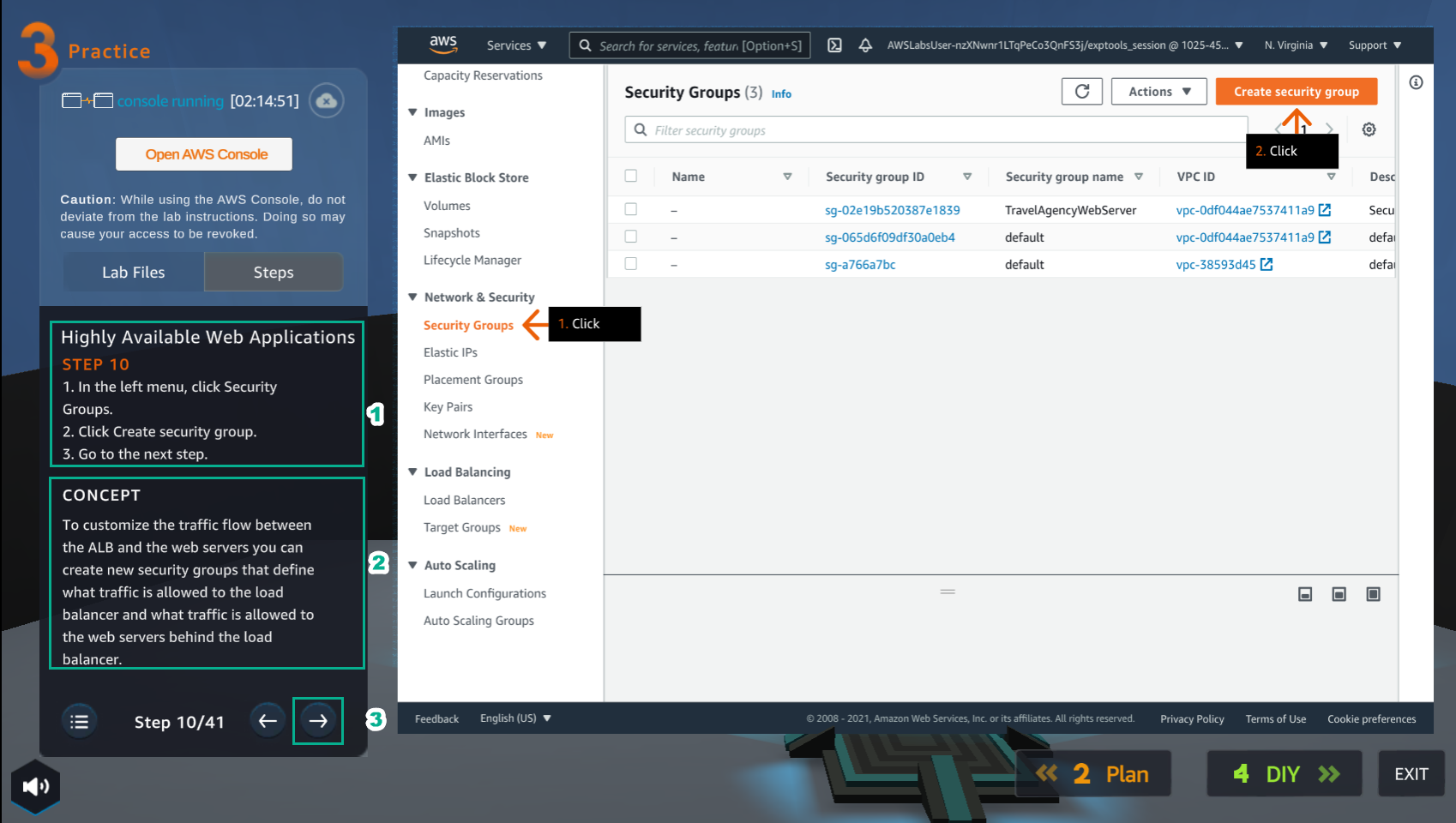Go to the 4 DIY phase button

1285,774
